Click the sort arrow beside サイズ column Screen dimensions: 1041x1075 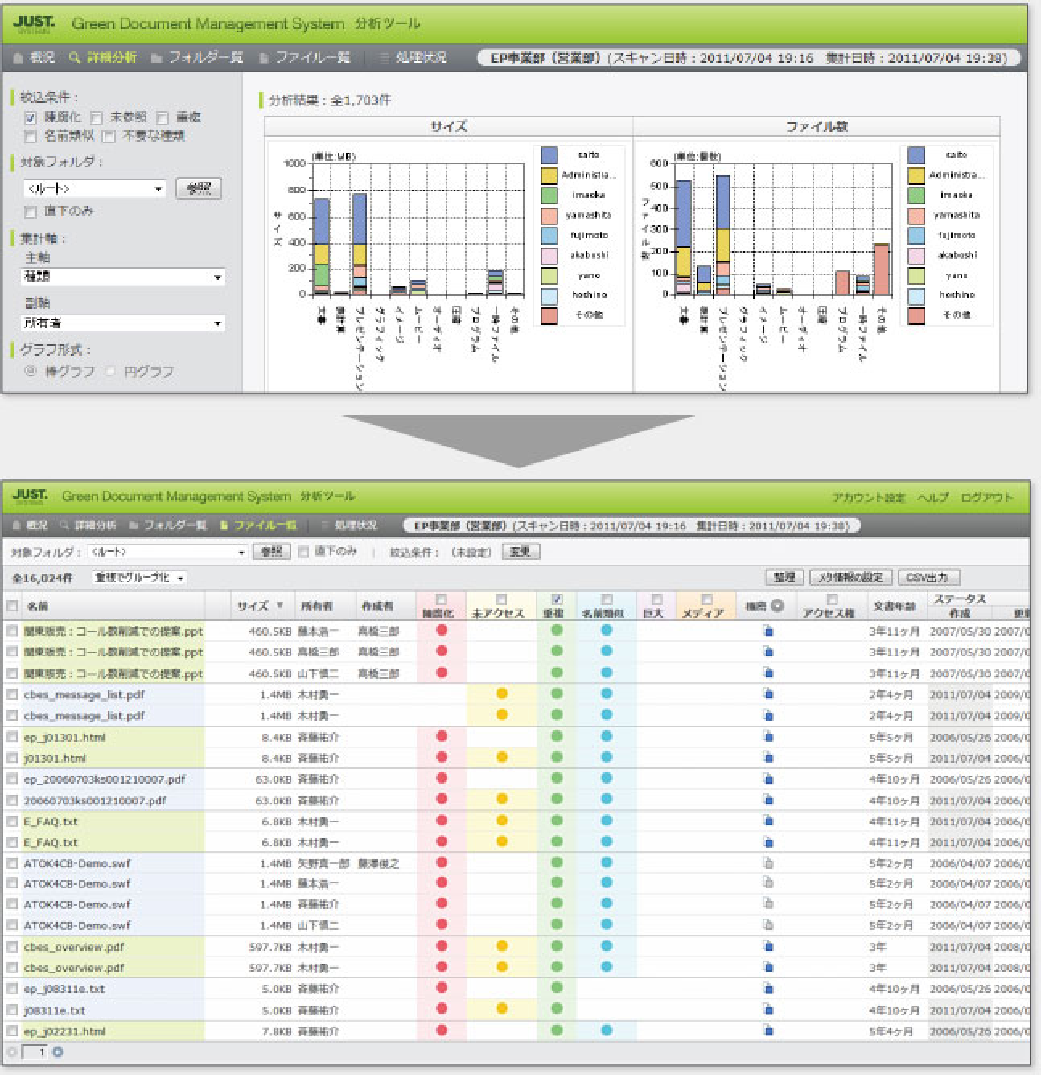pos(280,605)
